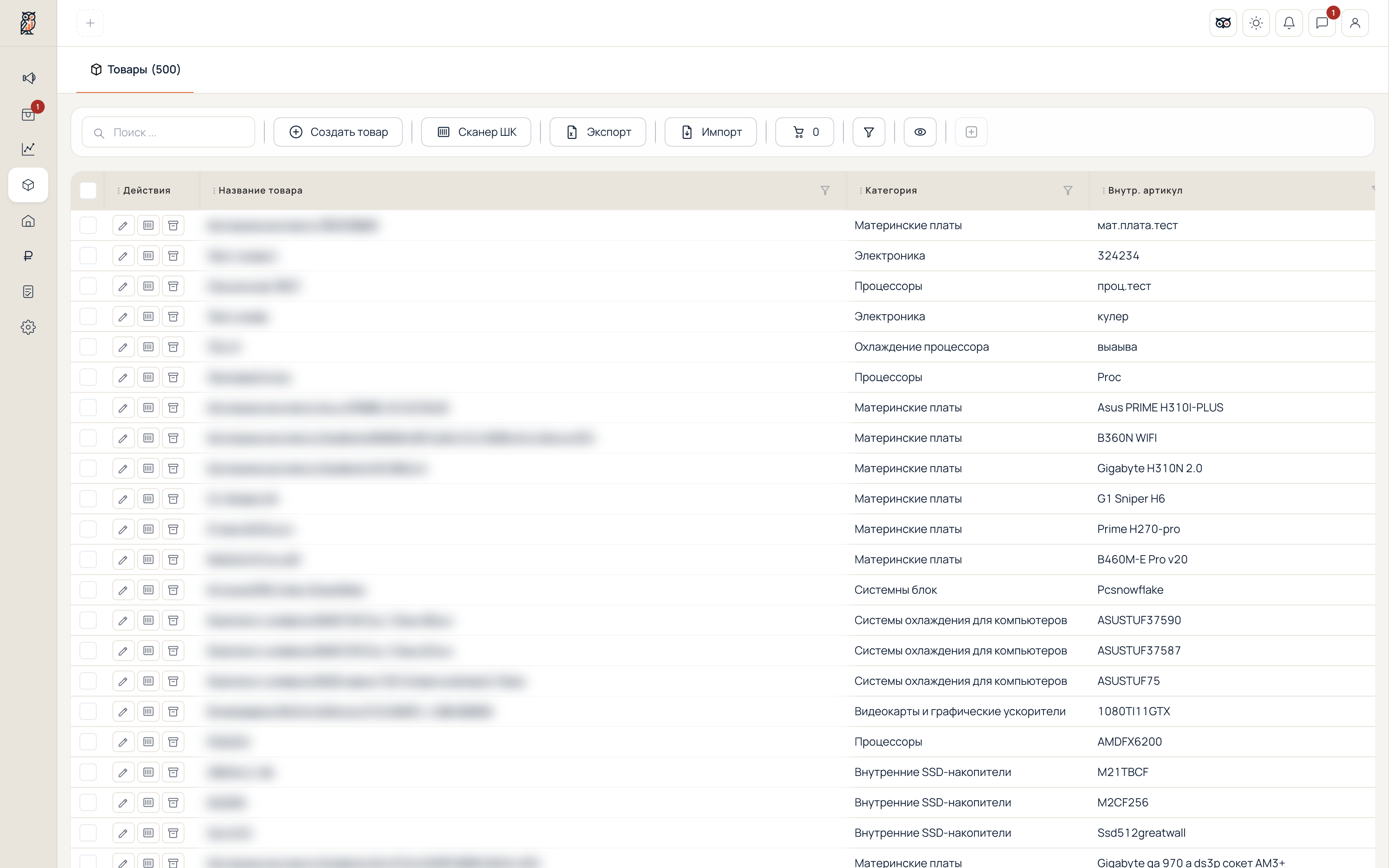Screen dimensions: 1389x868
Task: Edit the мат.плата.тест product row
Action: [123, 226]
